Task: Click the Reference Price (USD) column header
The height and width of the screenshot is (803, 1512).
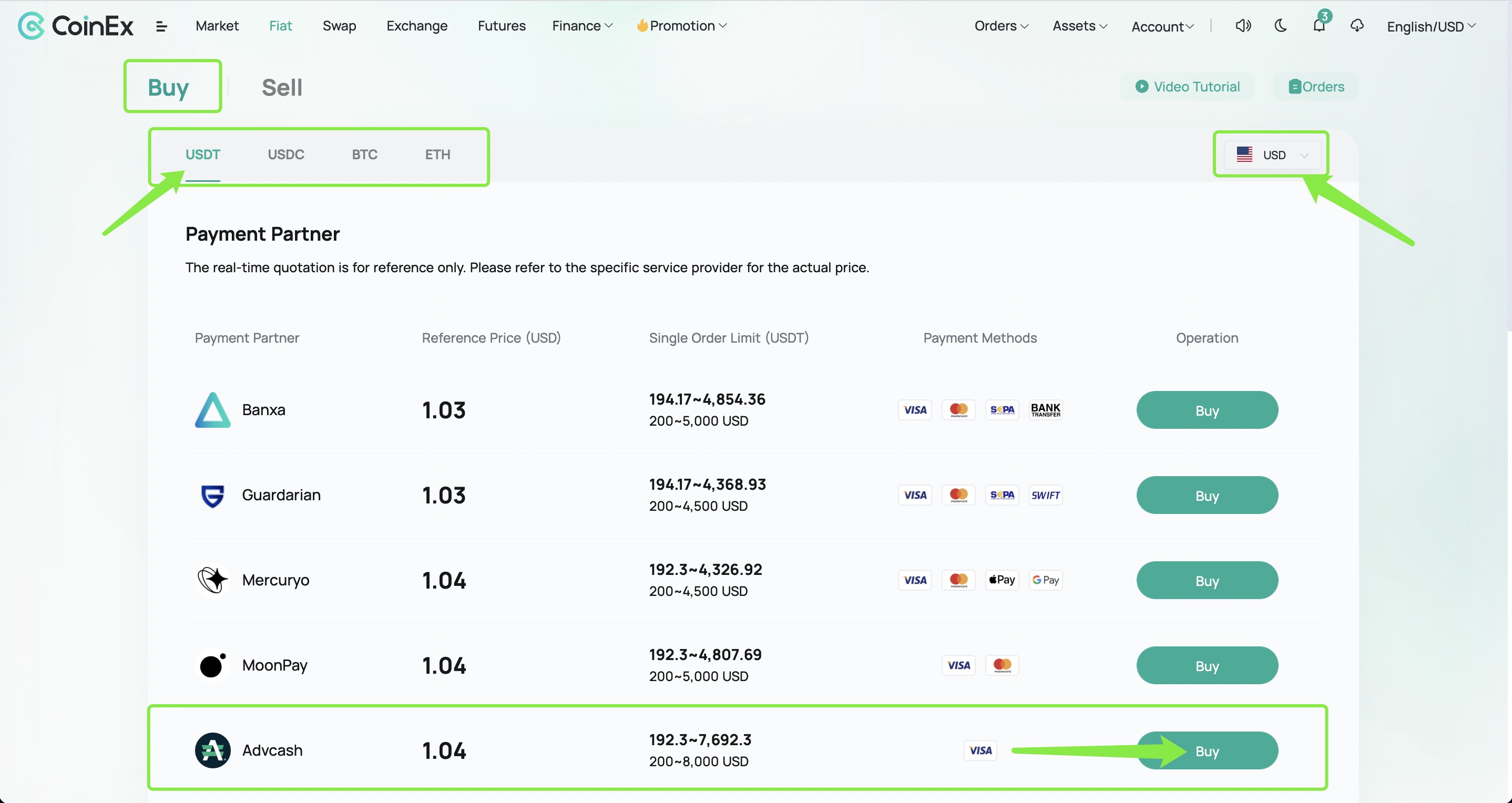Action: [x=491, y=338]
